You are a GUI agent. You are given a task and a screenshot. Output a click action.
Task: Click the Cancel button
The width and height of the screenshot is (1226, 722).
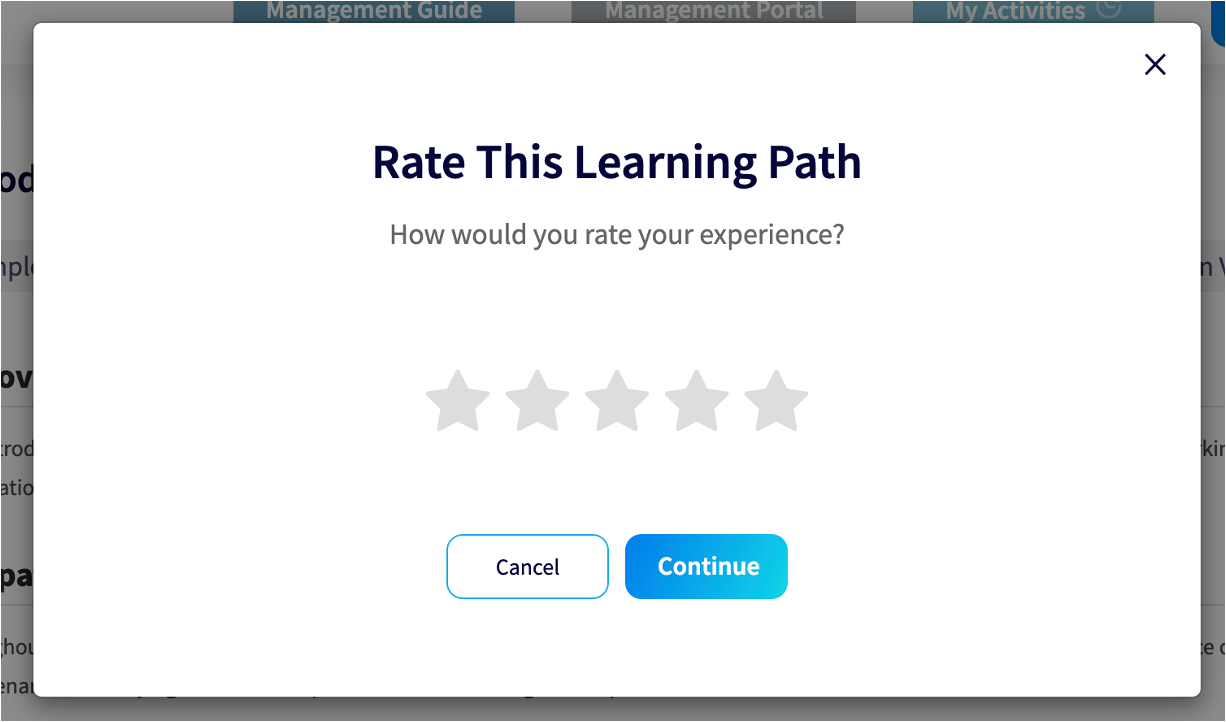pyautogui.click(x=527, y=567)
